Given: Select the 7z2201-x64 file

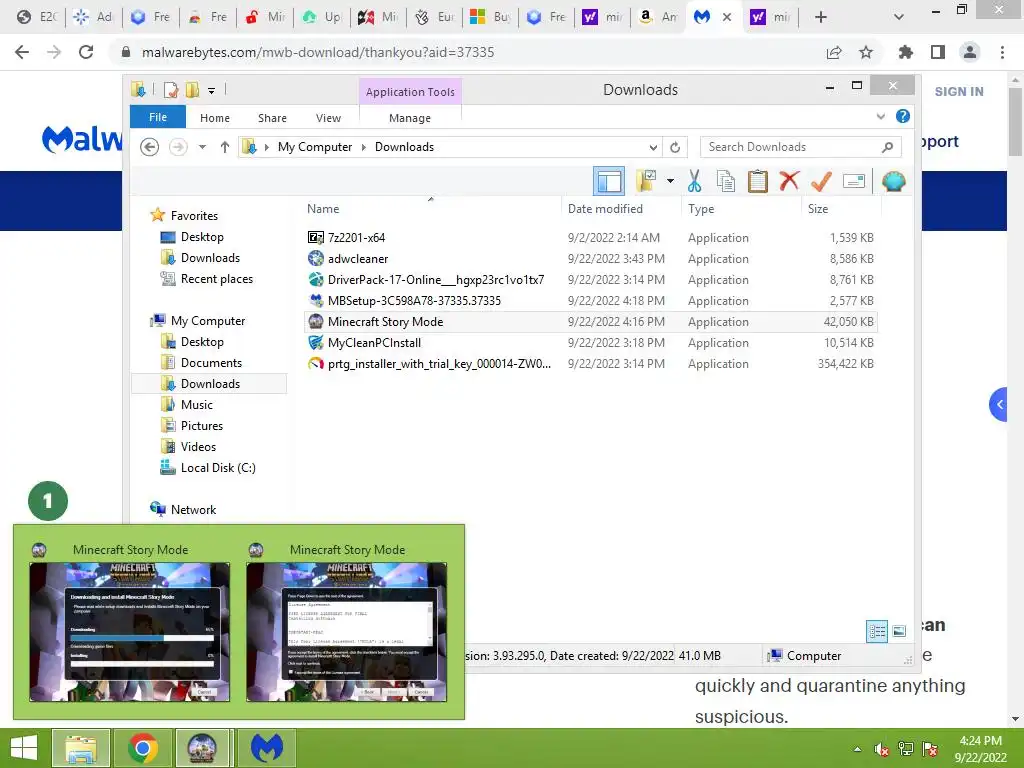Looking at the screenshot, I should (356, 238).
